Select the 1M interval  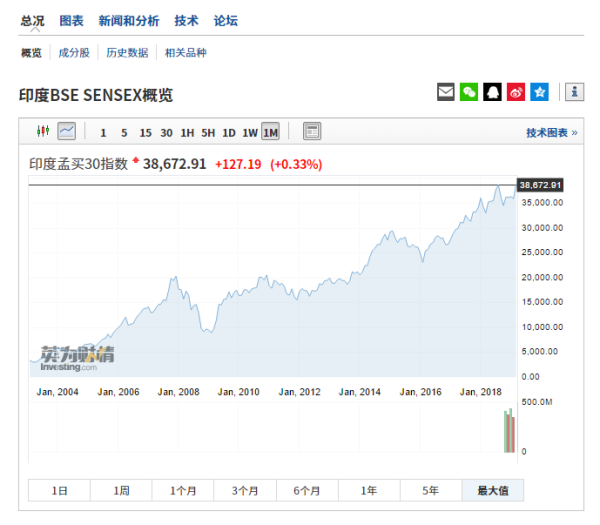point(270,132)
